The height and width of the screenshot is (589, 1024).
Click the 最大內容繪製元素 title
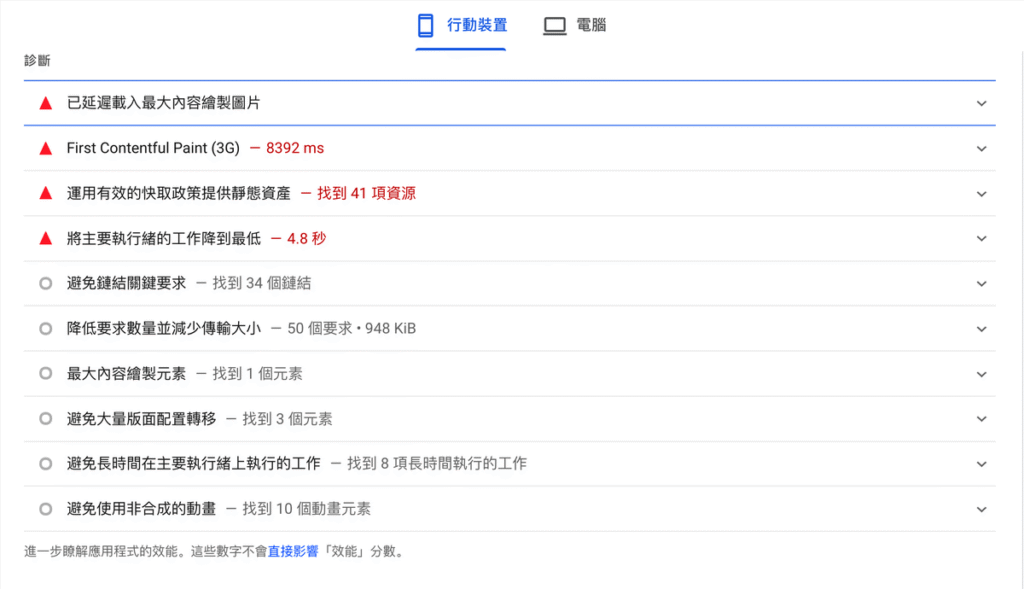[126, 374]
